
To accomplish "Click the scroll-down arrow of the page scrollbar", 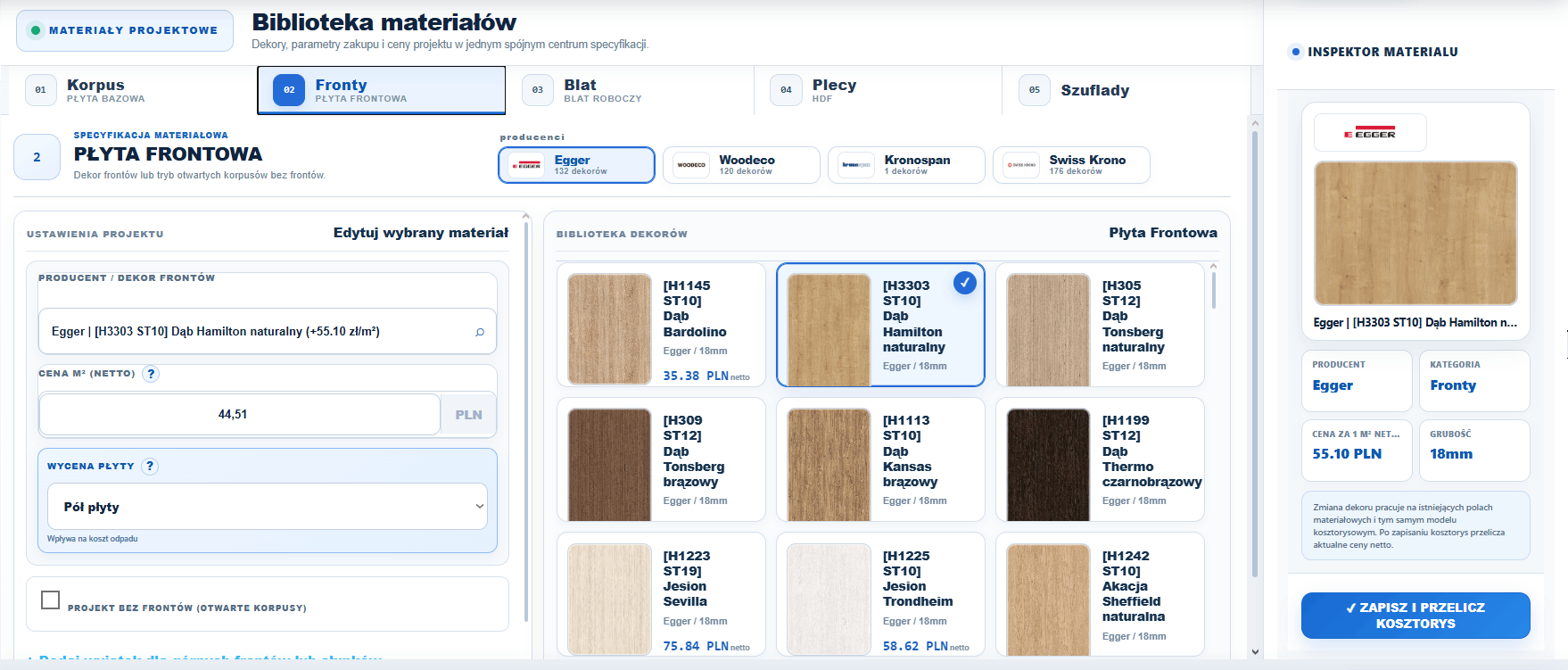I will point(1255,652).
